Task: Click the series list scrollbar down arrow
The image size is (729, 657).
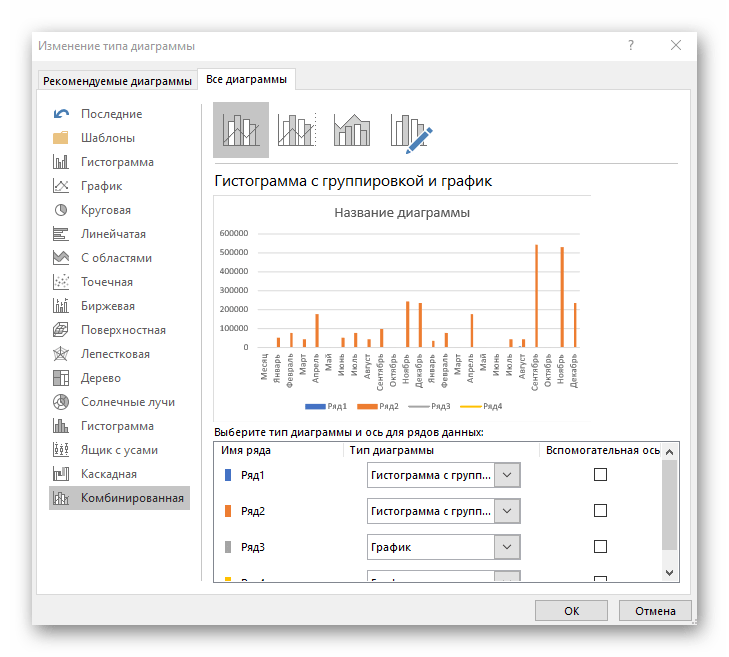Action: click(669, 573)
